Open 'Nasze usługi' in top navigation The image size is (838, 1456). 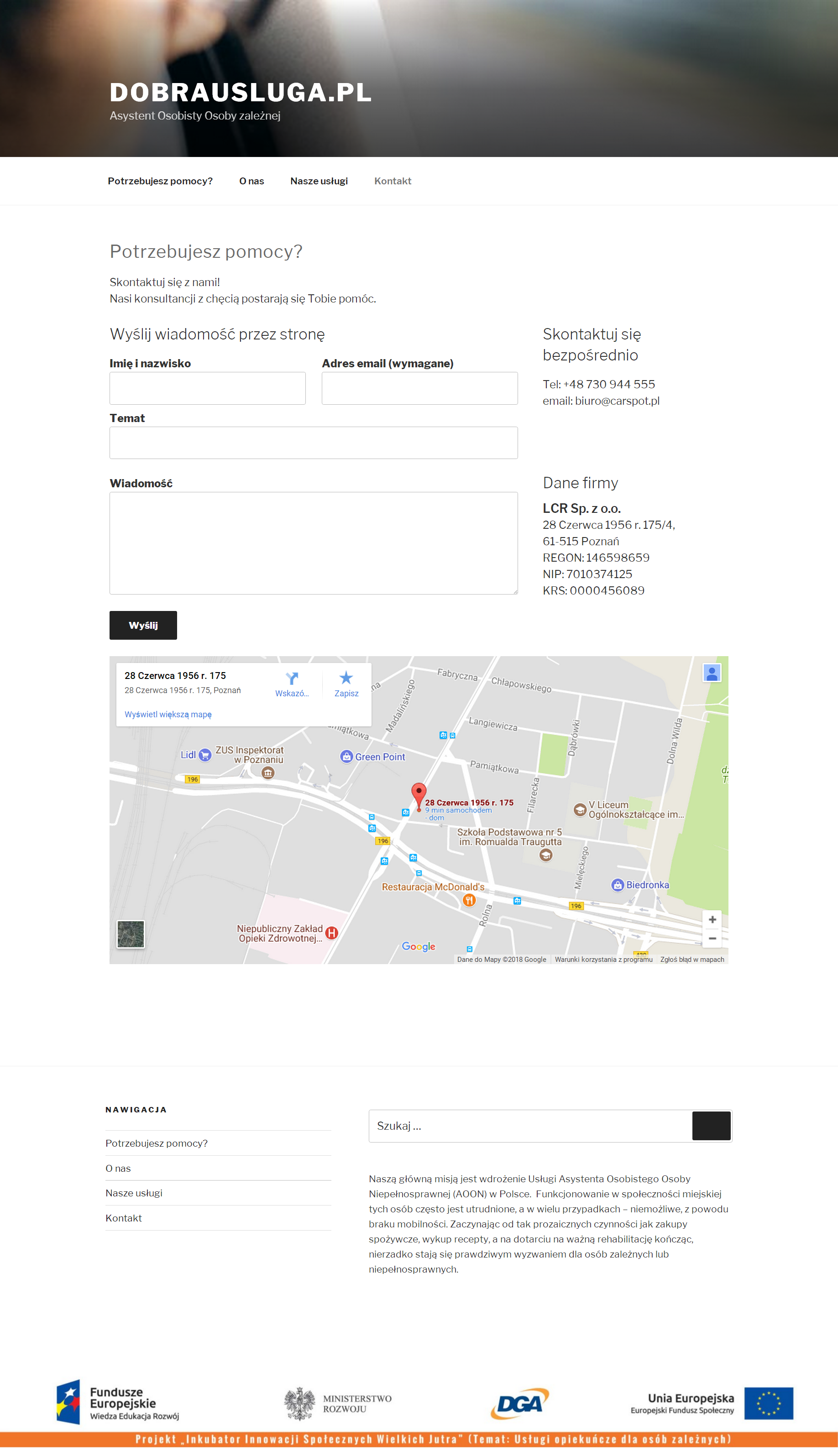319,181
